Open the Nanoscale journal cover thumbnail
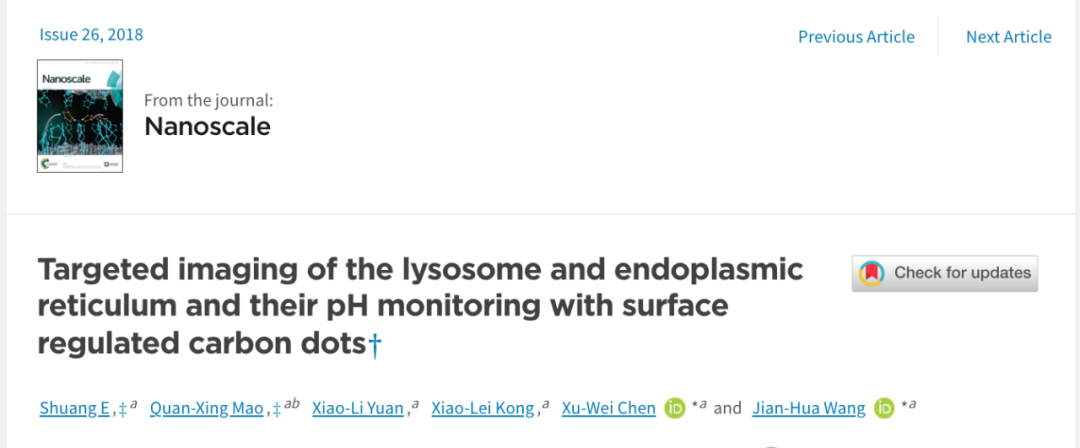This screenshot has width=1080, height=448. [80, 116]
